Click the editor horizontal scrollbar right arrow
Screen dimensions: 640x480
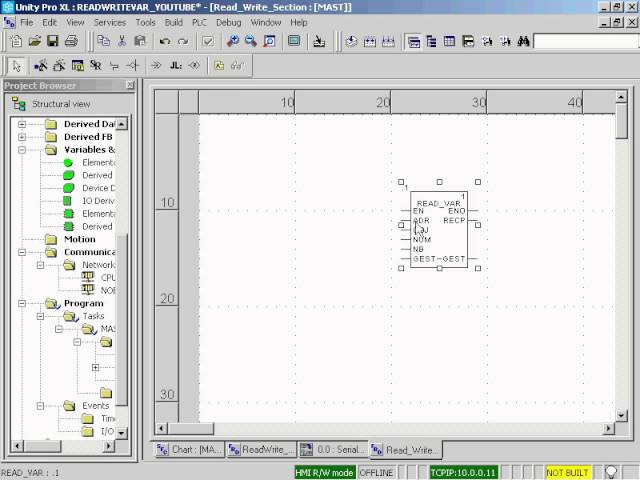pos(609,428)
